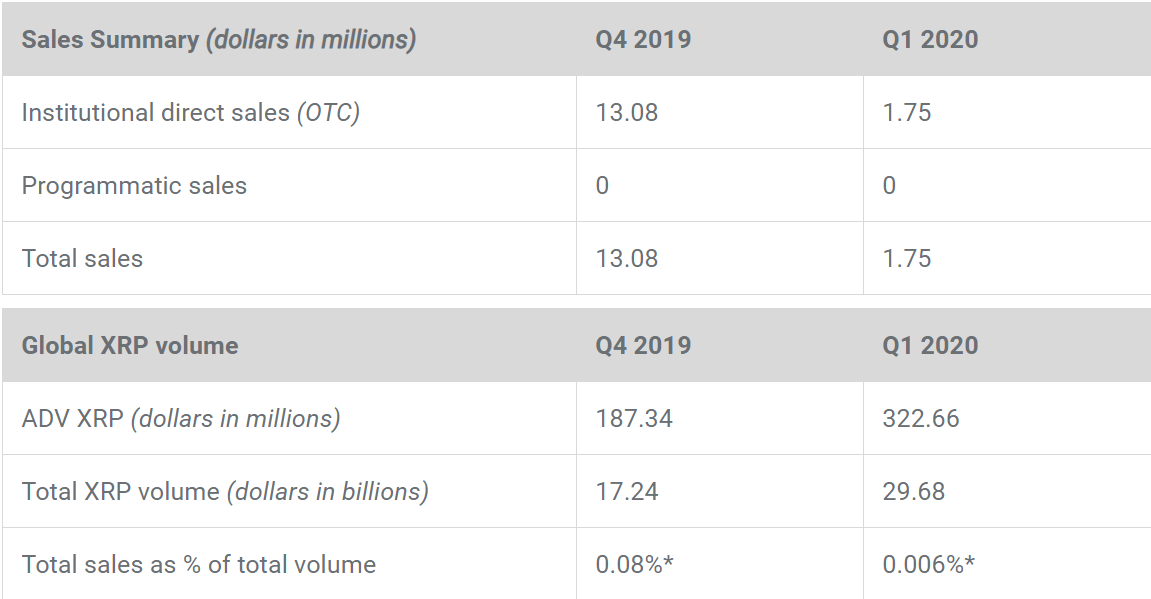Click Q4 2019 header in Global XRP volume table
1151x599 pixels.
point(643,346)
